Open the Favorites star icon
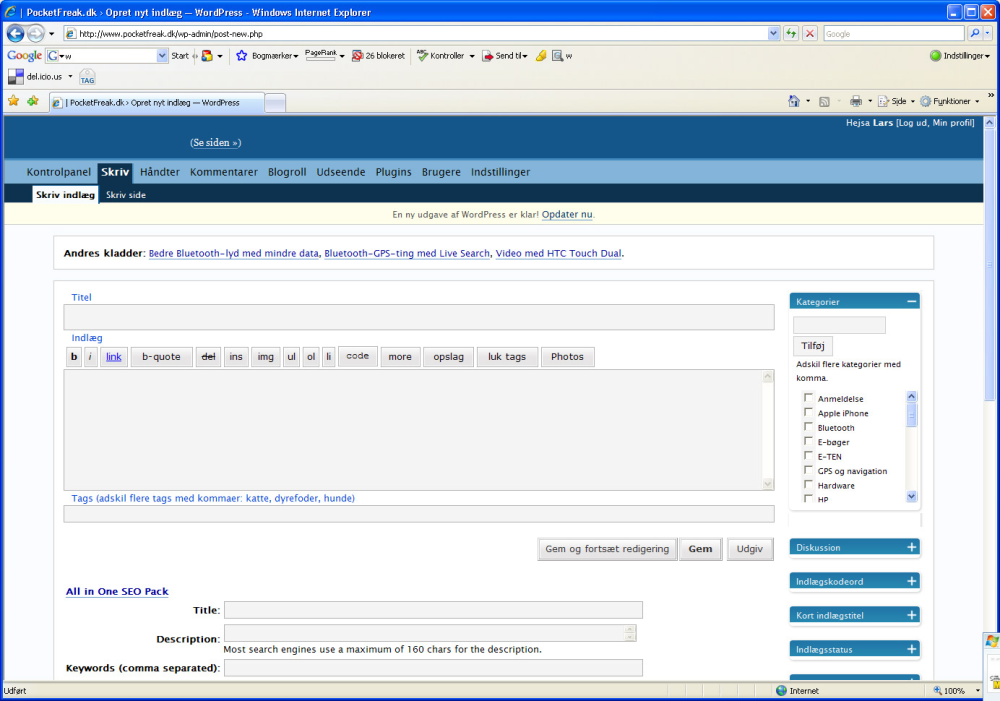Viewport: 1000px width, 701px height. [13, 101]
